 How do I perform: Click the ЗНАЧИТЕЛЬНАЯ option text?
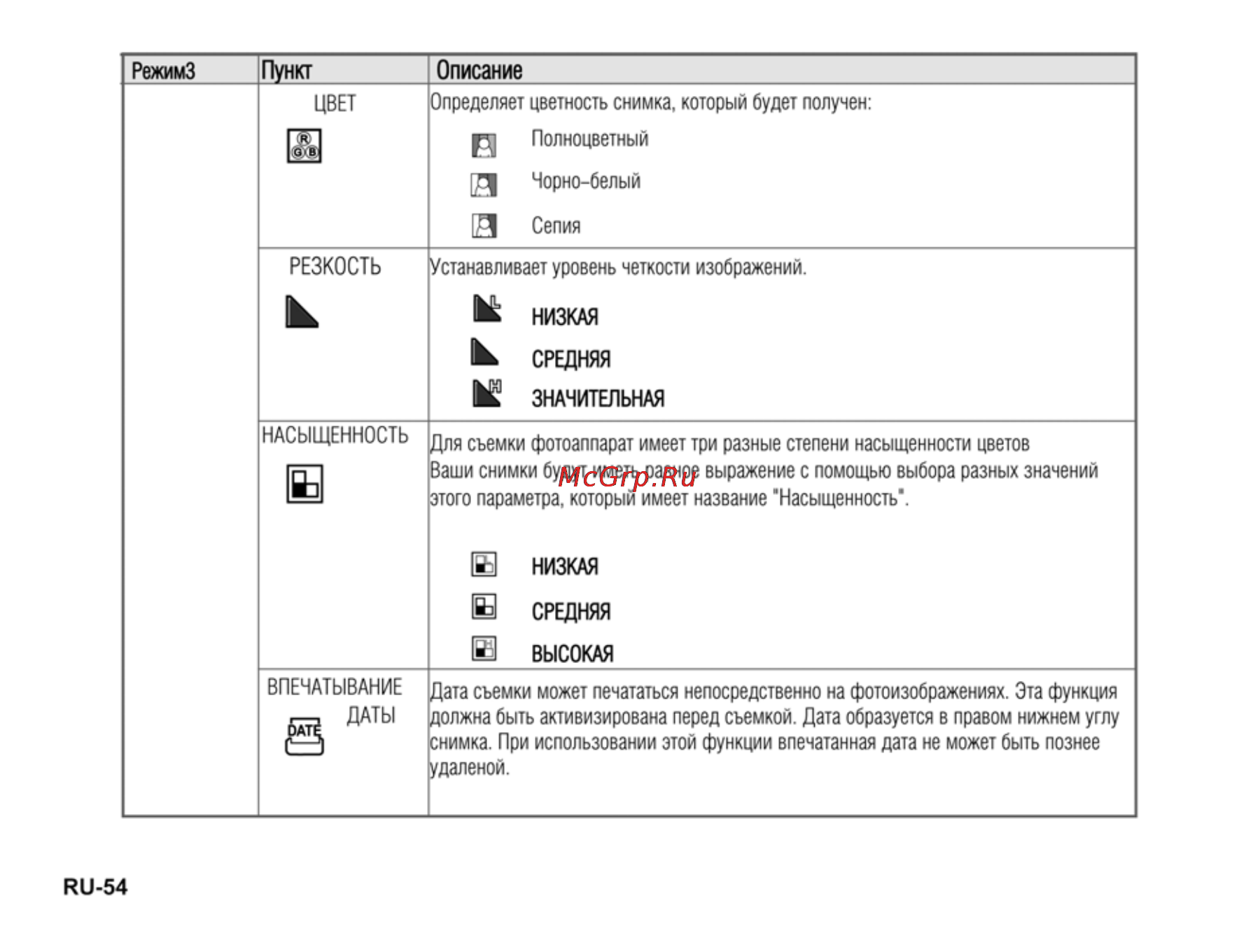[598, 398]
